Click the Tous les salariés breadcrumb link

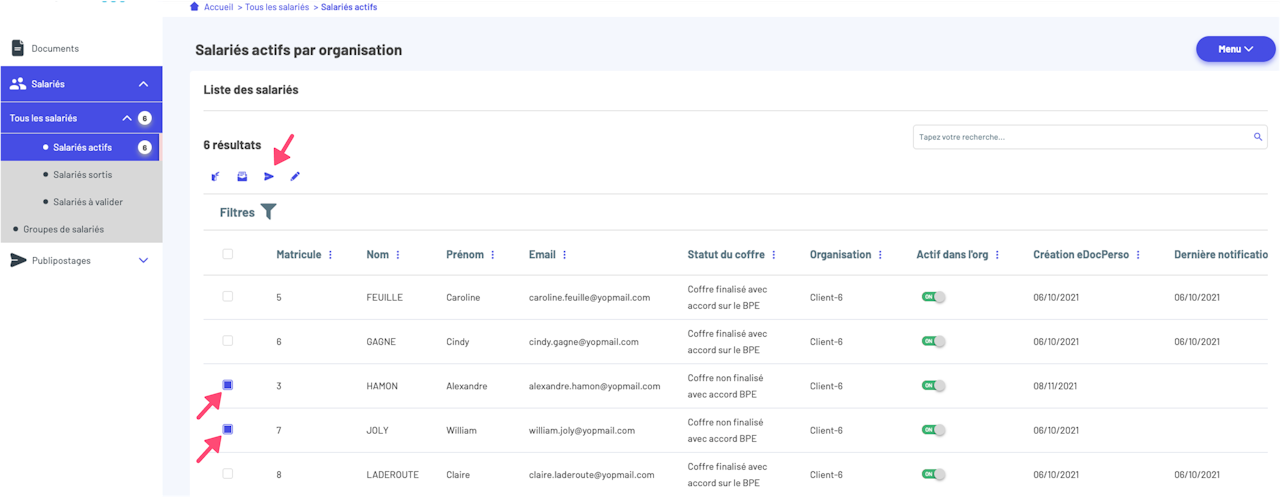pyautogui.click(x=276, y=7)
